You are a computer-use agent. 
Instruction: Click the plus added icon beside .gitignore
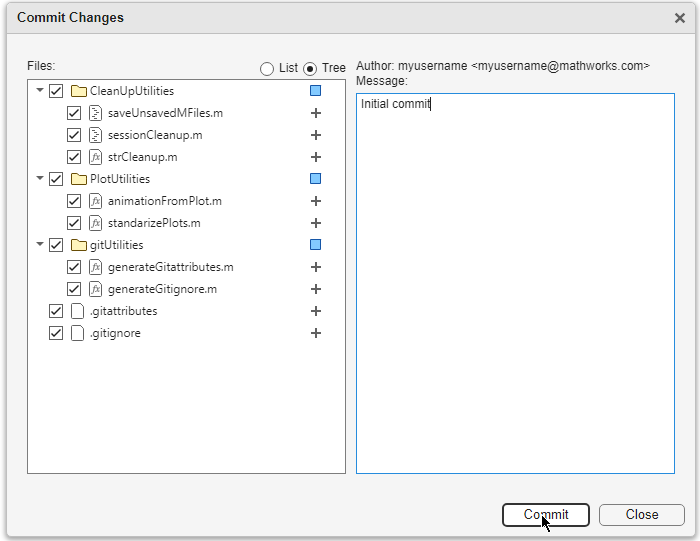315,333
